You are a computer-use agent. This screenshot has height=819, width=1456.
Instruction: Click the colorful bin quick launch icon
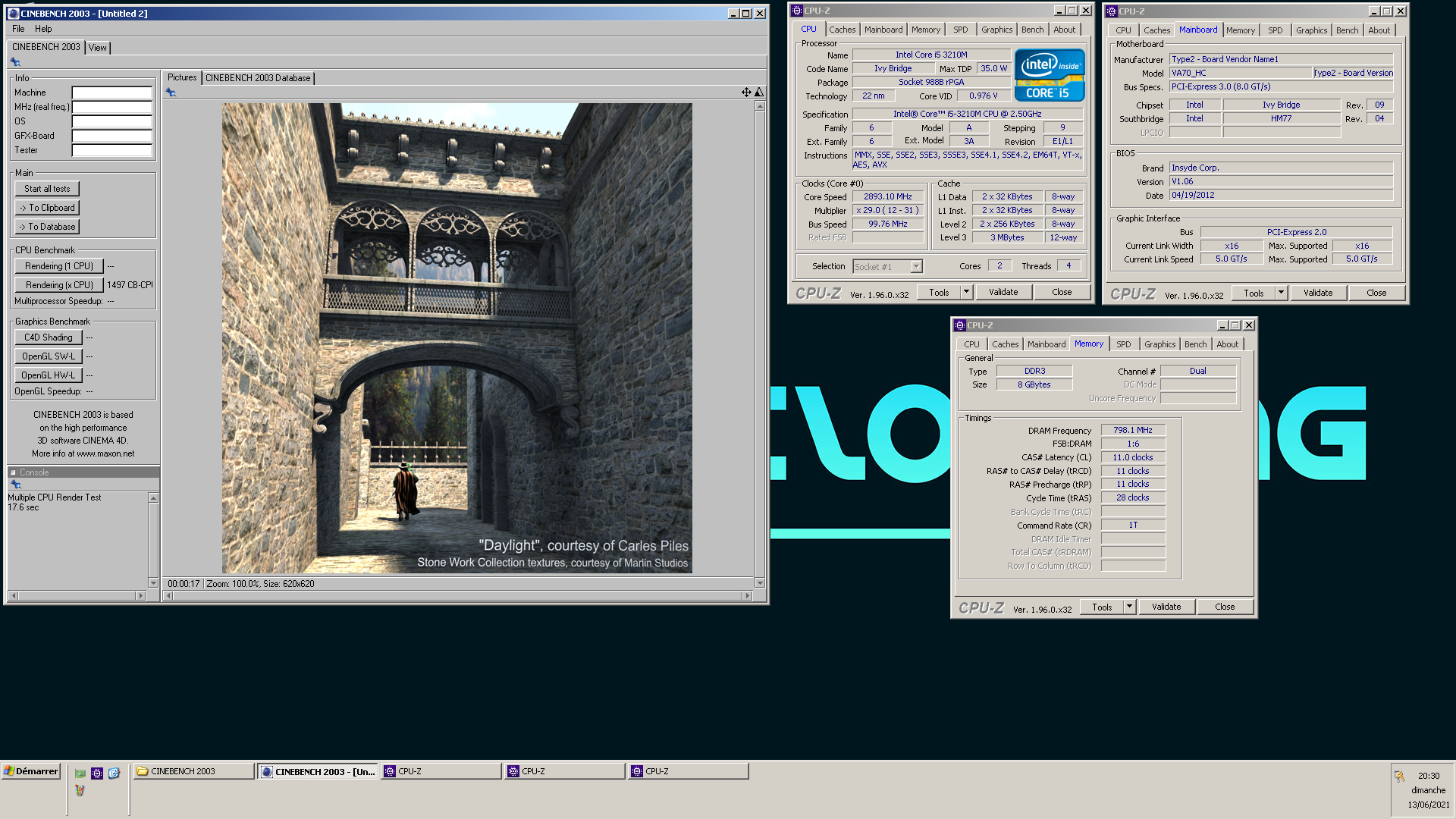click(80, 790)
